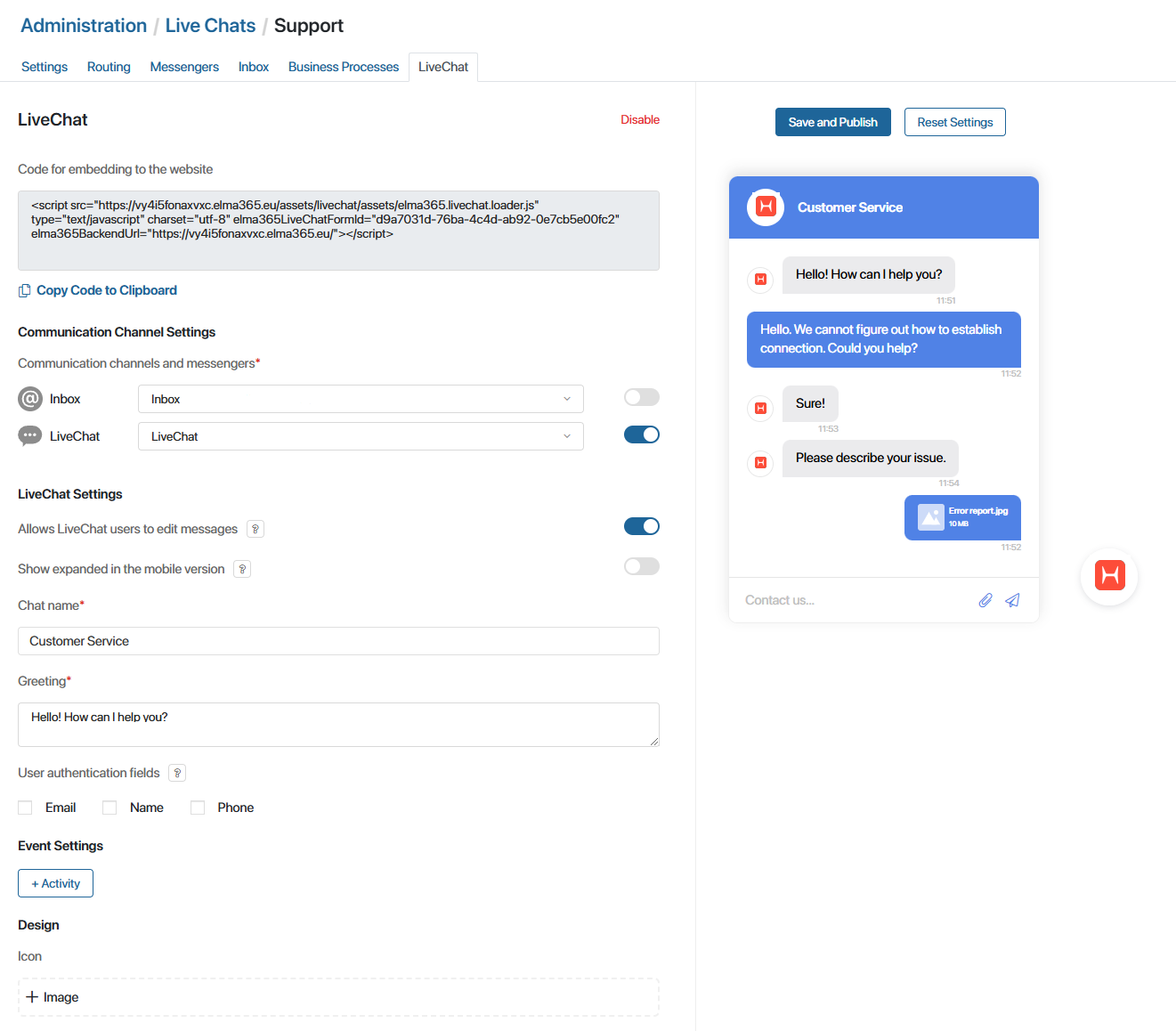Image resolution: width=1176 pixels, height=1031 pixels.
Task: Open help for User authentication fields
Action: 177,773
